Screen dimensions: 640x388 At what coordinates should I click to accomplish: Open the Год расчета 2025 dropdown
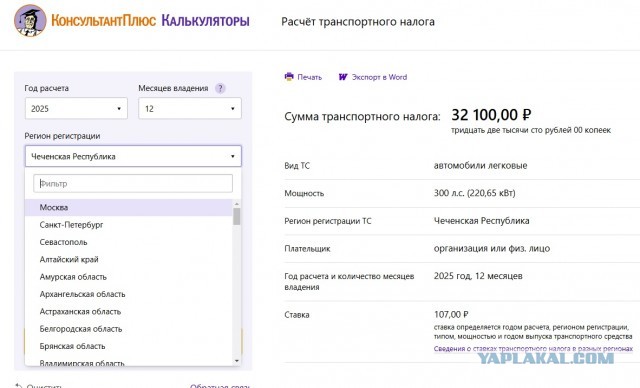[x=76, y=109]
